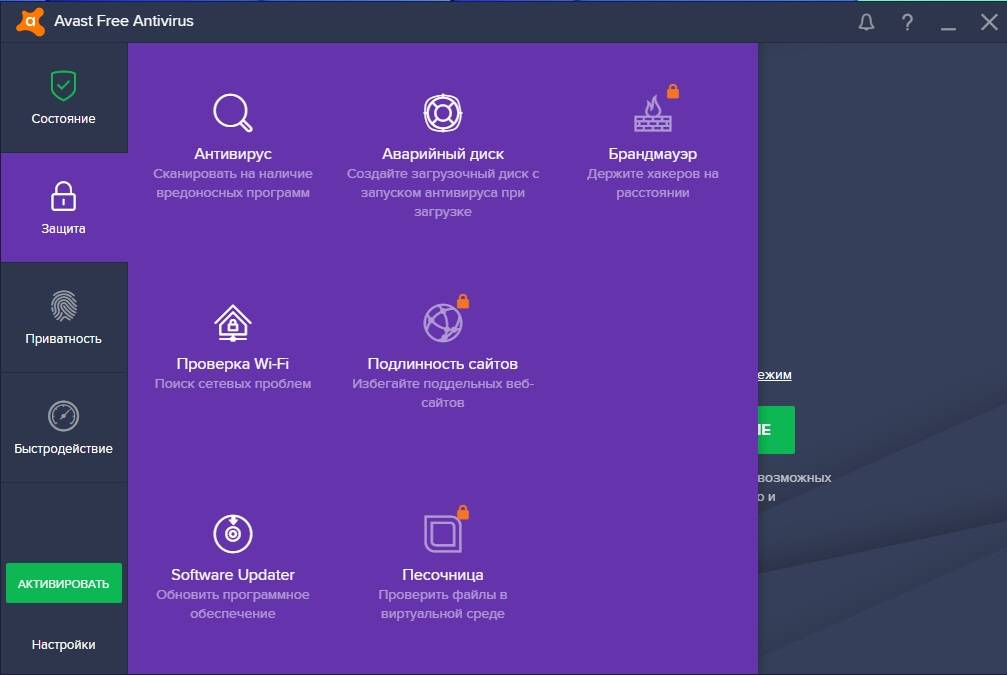Viewport: 1007px width, 675px height.
Task: Click 'Держите хакеров на расстоянии' text
Action: pyautogui.click(x=652, y=183)
